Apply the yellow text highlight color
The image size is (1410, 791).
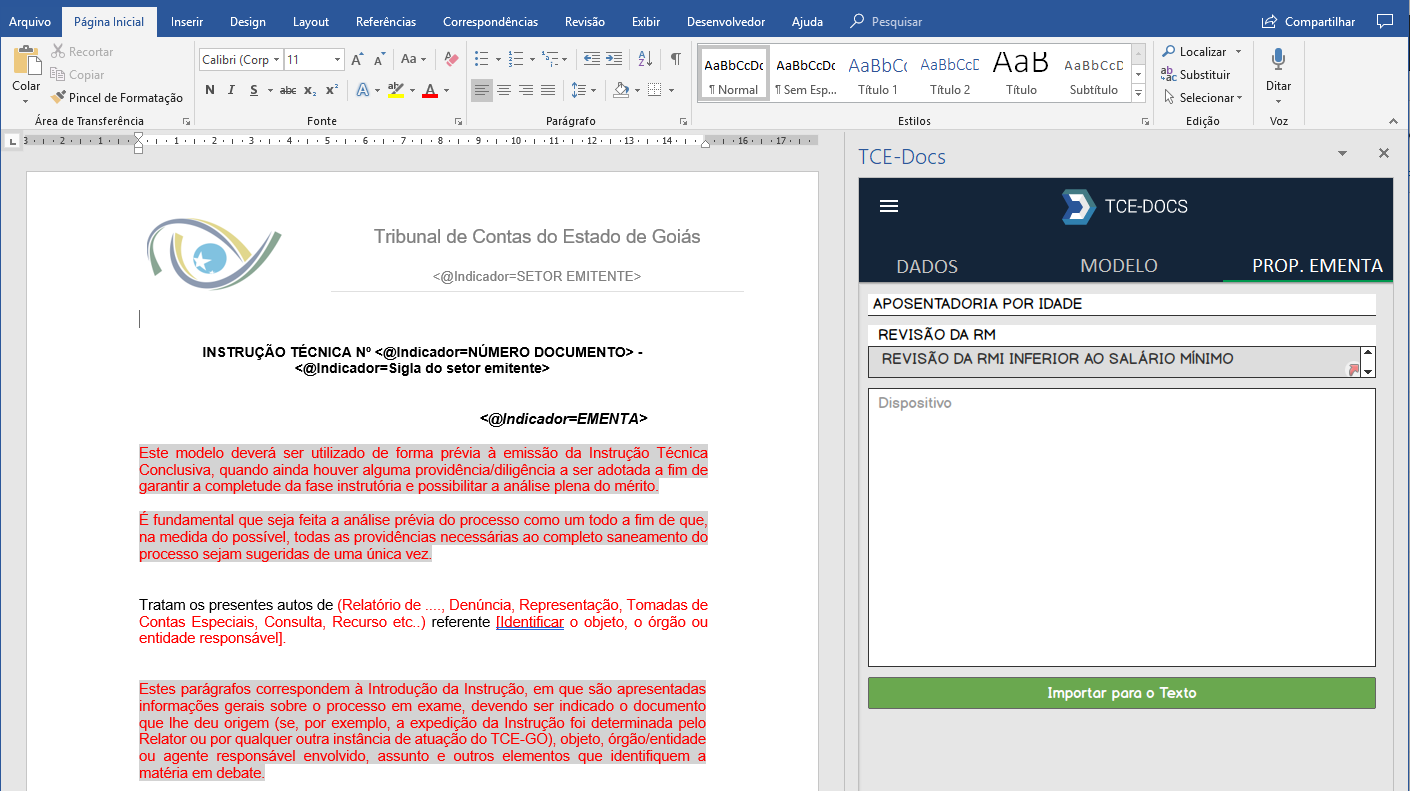[395, 90]
